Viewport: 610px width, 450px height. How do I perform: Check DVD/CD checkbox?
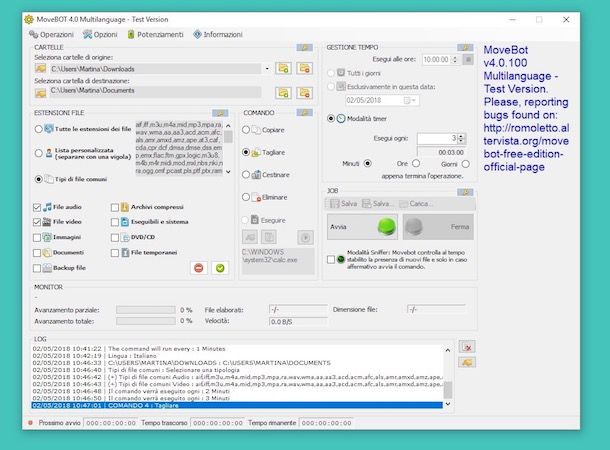click(x=114, y=237)
